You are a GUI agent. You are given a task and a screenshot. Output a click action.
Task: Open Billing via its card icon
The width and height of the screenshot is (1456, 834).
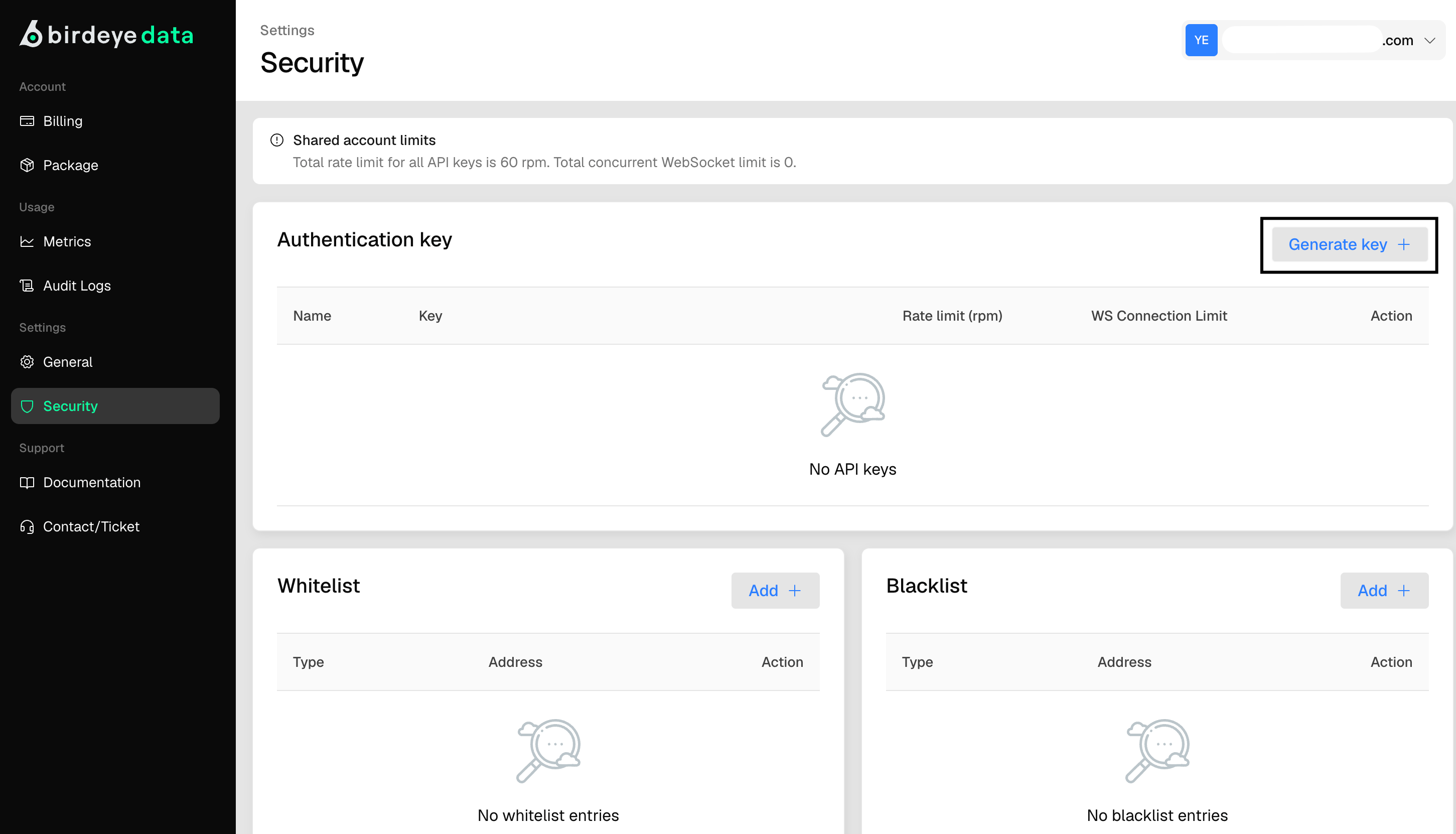pos(27,121)
